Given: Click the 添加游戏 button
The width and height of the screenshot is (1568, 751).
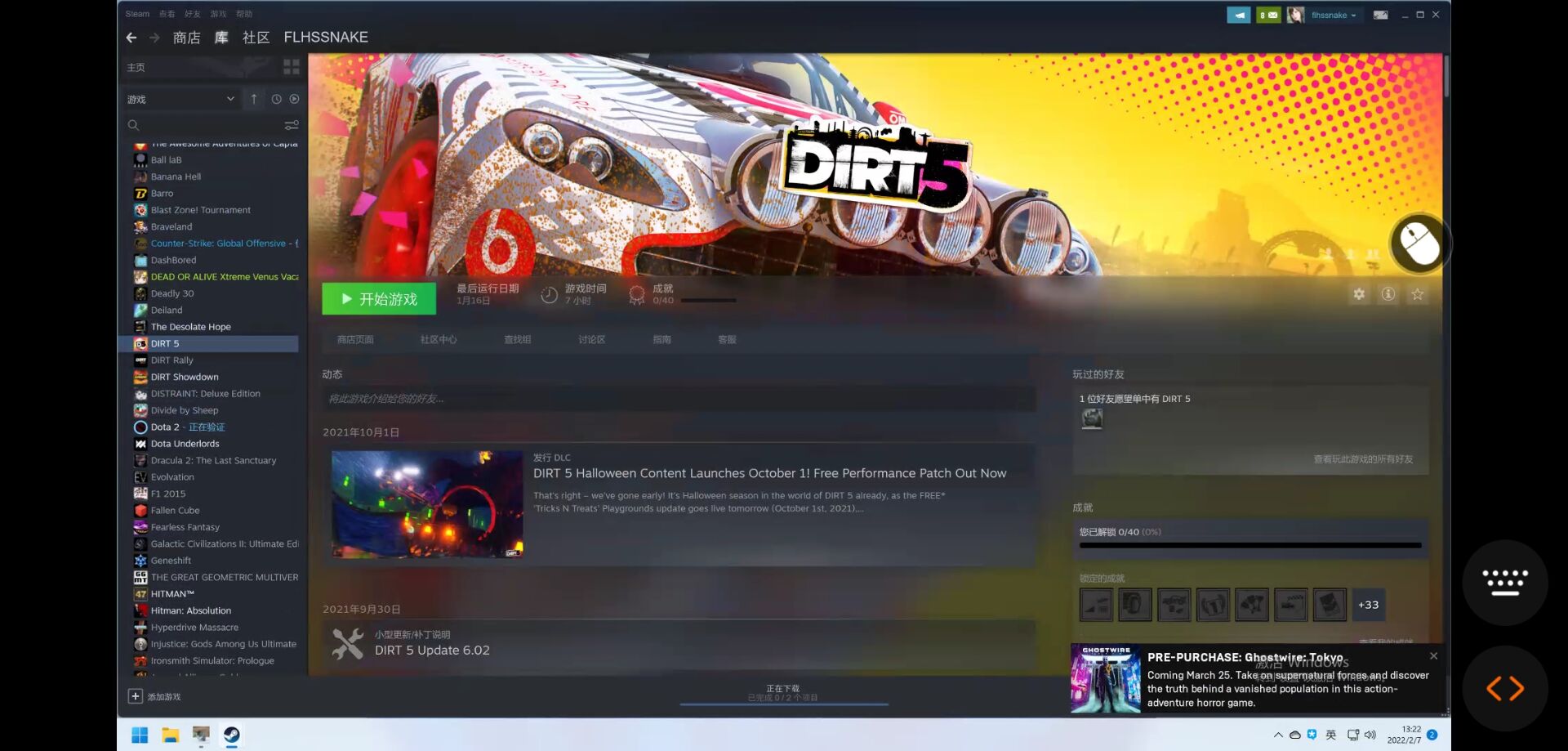Looking at the screenshot, I should [155, 696].
